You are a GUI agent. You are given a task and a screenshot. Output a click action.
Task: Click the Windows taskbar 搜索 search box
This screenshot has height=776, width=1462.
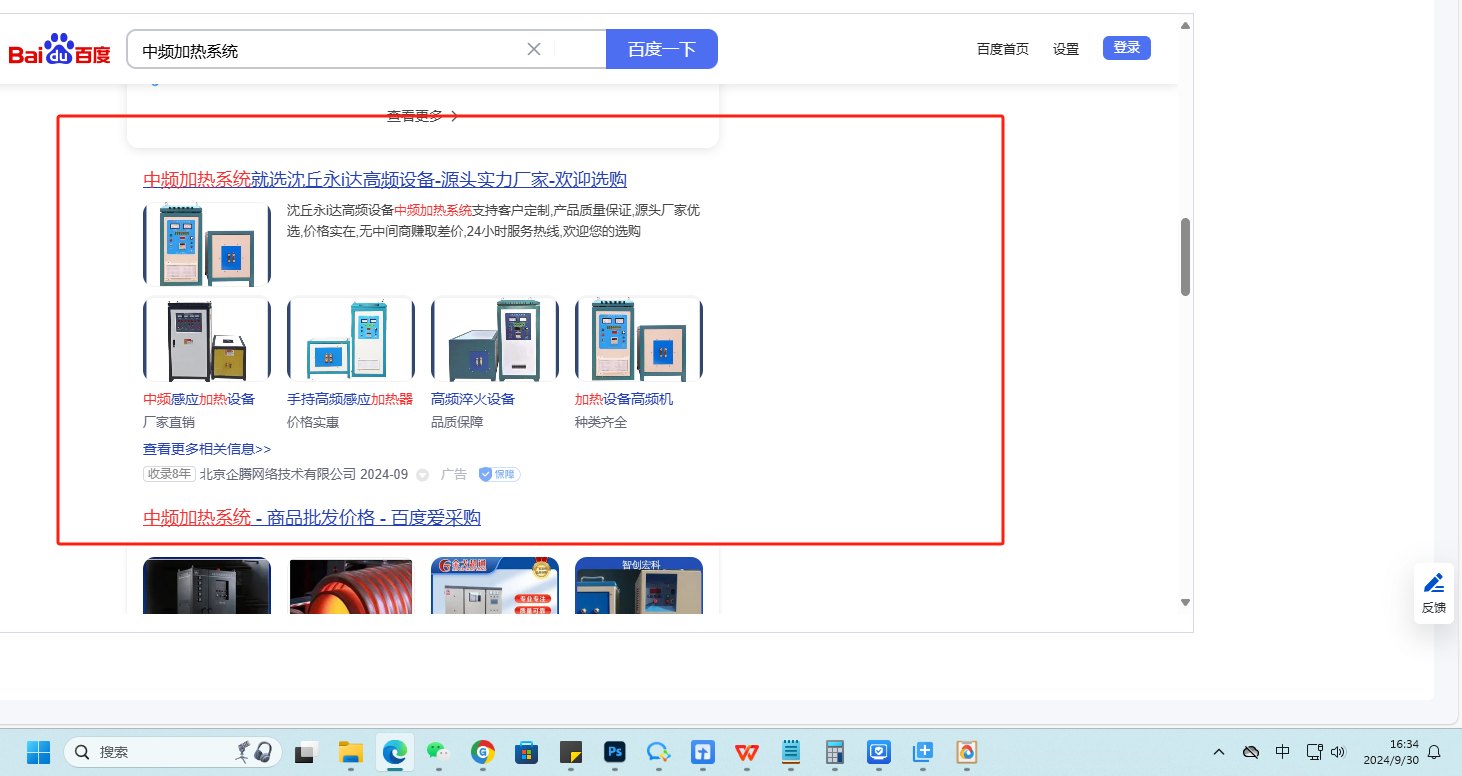coord(173,752)
